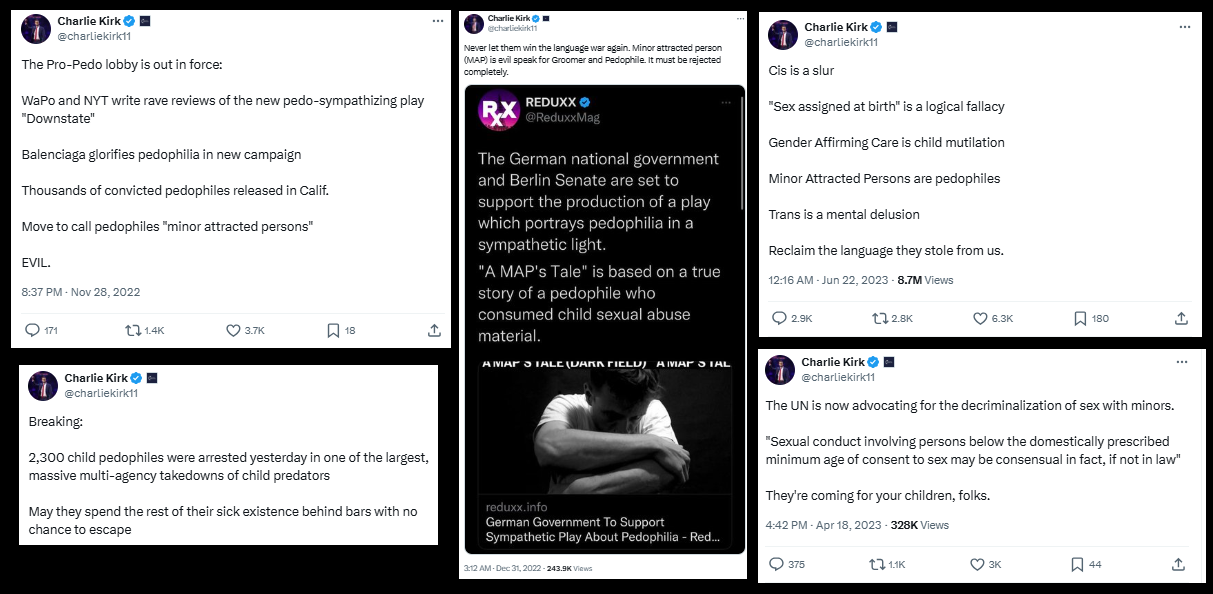The image size is (1213, 594).
Task: Bookmark the tweet with 180 bookmarks
Action: point(1080,318)
